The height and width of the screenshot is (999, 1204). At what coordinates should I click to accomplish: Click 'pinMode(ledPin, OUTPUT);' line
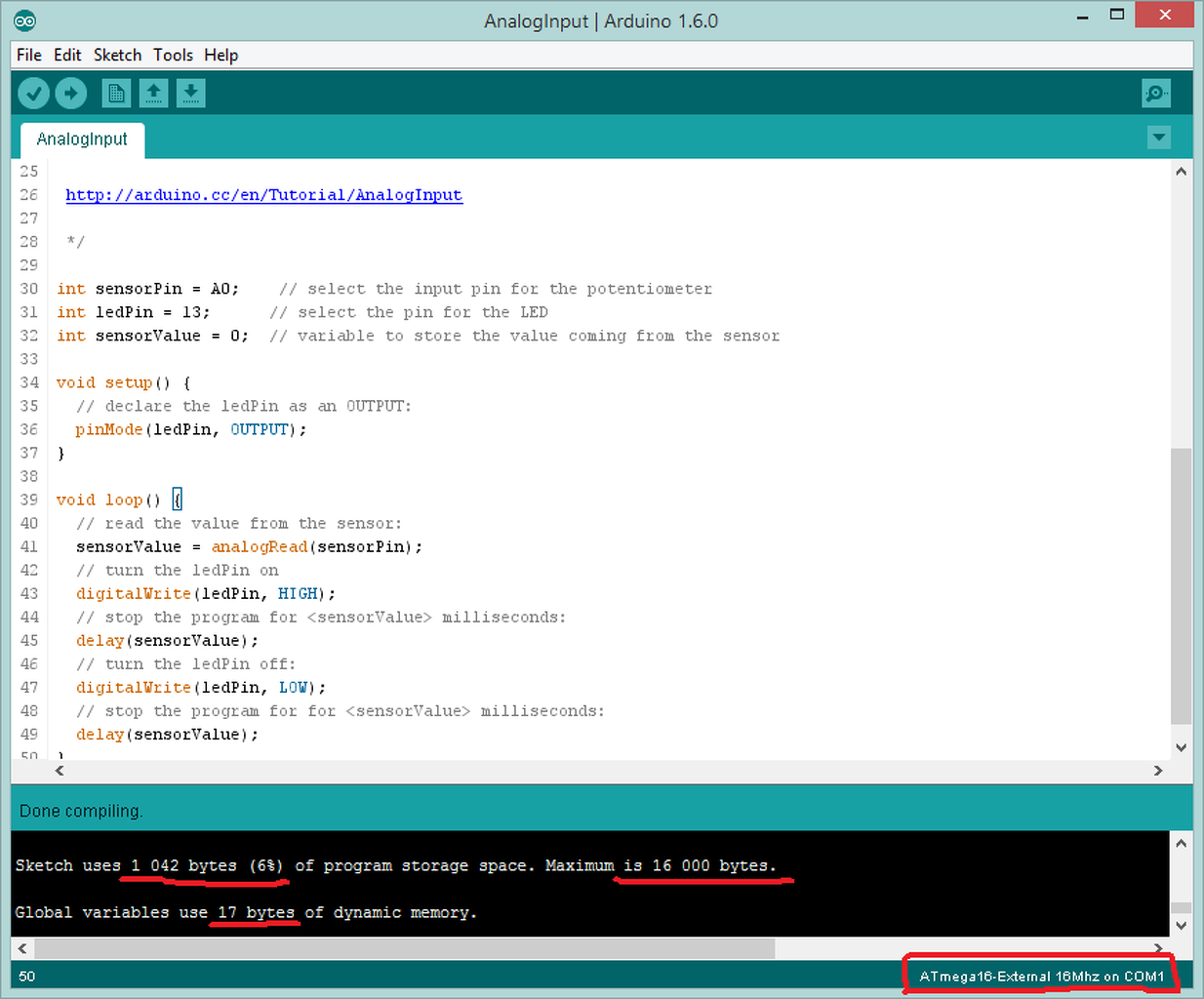pos(191,429)
